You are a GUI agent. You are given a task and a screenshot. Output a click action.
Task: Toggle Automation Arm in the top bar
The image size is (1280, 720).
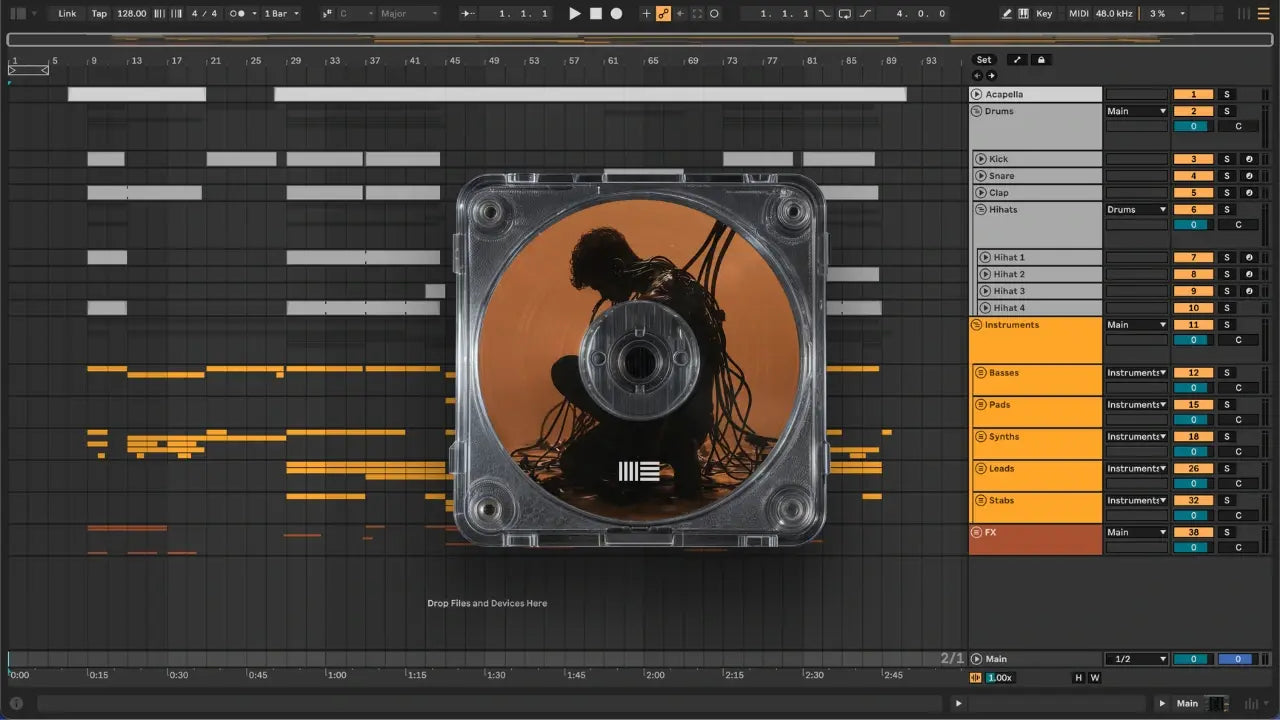[663, 14]
